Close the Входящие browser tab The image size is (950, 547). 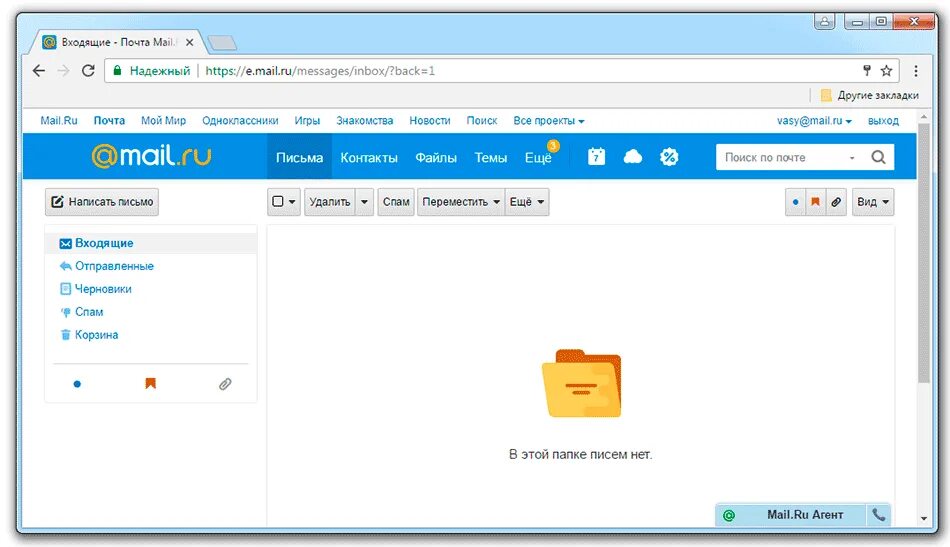pyautogui.click(x=190, y=42)
